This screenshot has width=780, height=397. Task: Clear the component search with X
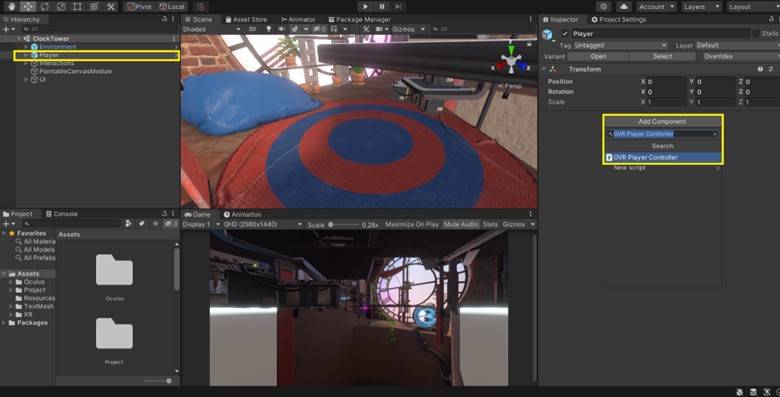pyautogui.click(x=715, y=134)
